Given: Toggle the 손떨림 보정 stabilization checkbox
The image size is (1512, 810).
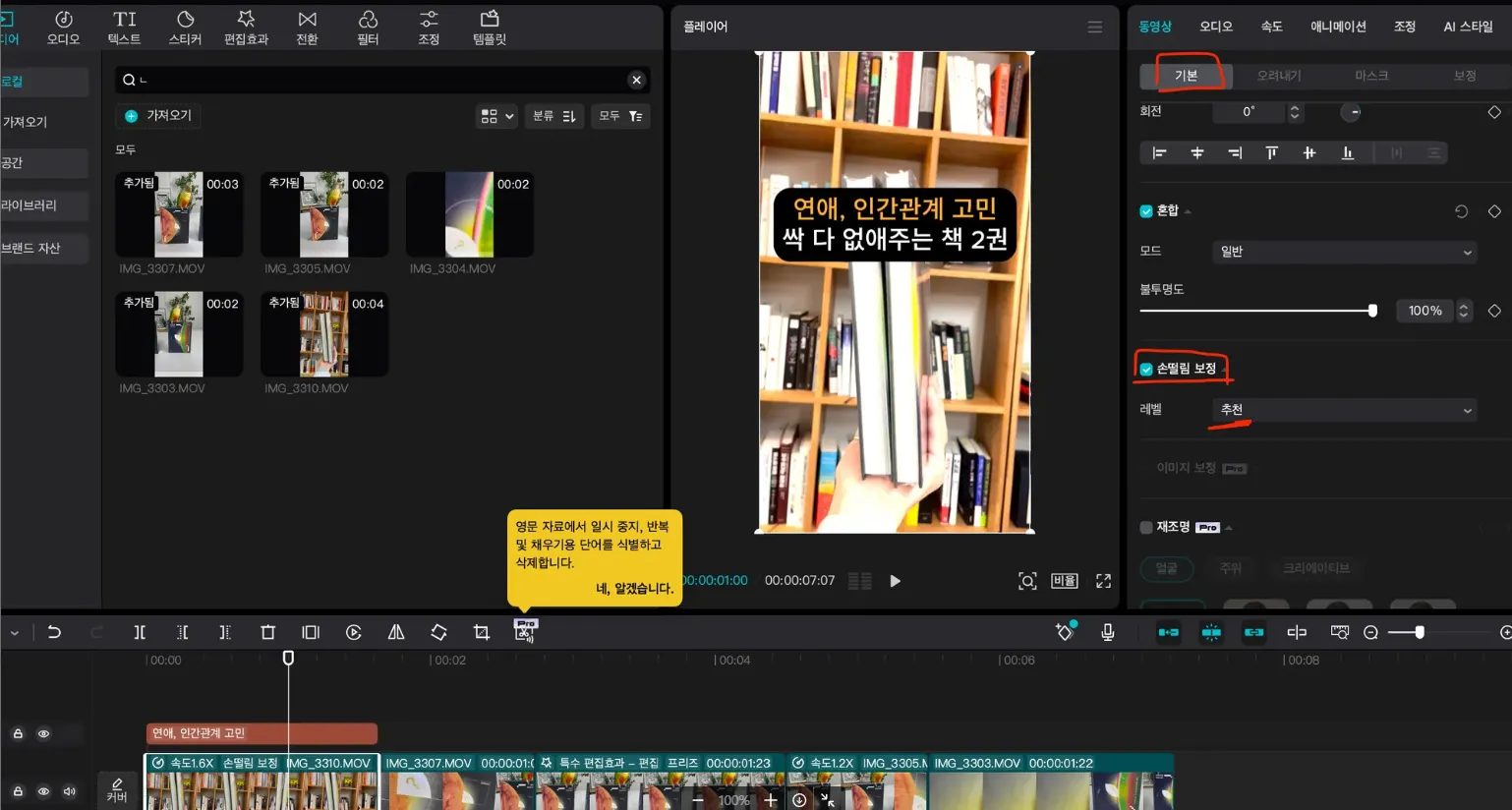Looking at the screenshot, I should point(1146,369).
